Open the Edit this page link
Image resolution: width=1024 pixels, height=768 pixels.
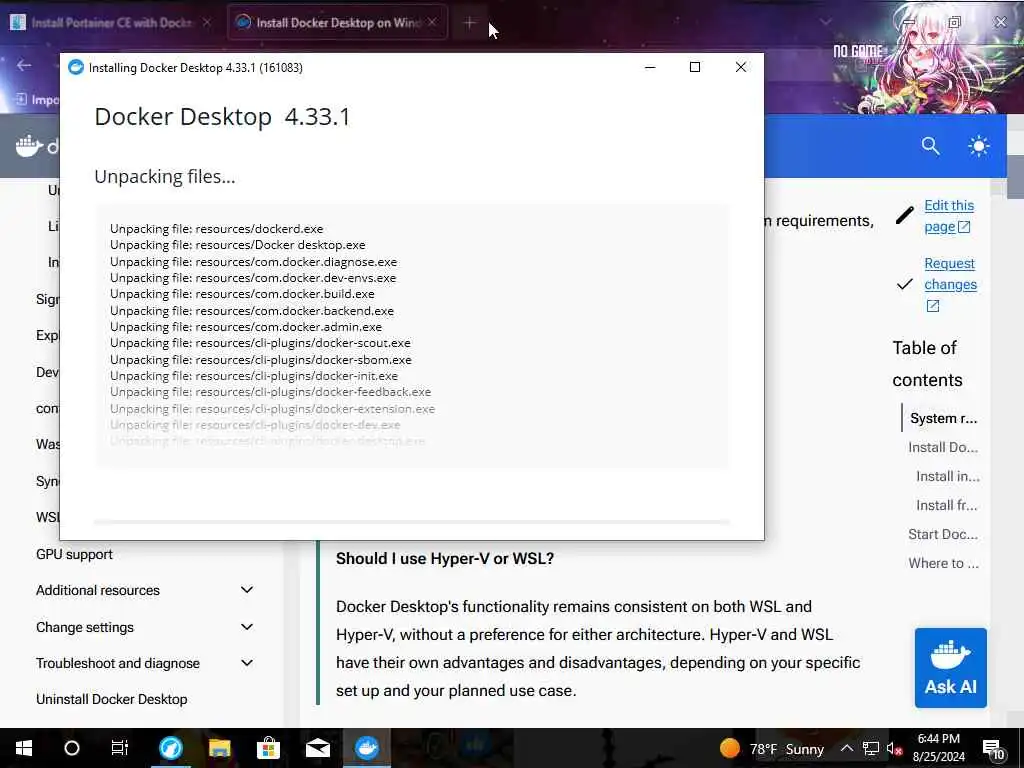click(948, 216)
